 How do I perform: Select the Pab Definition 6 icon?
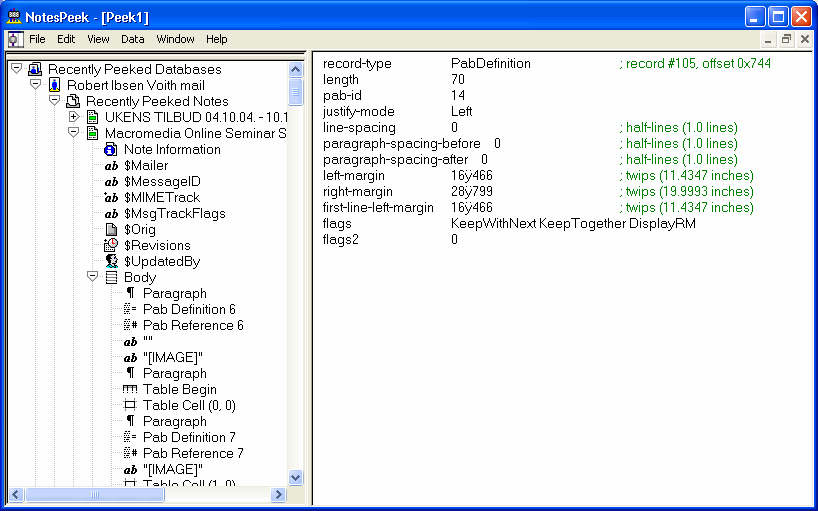pos(130,309)
